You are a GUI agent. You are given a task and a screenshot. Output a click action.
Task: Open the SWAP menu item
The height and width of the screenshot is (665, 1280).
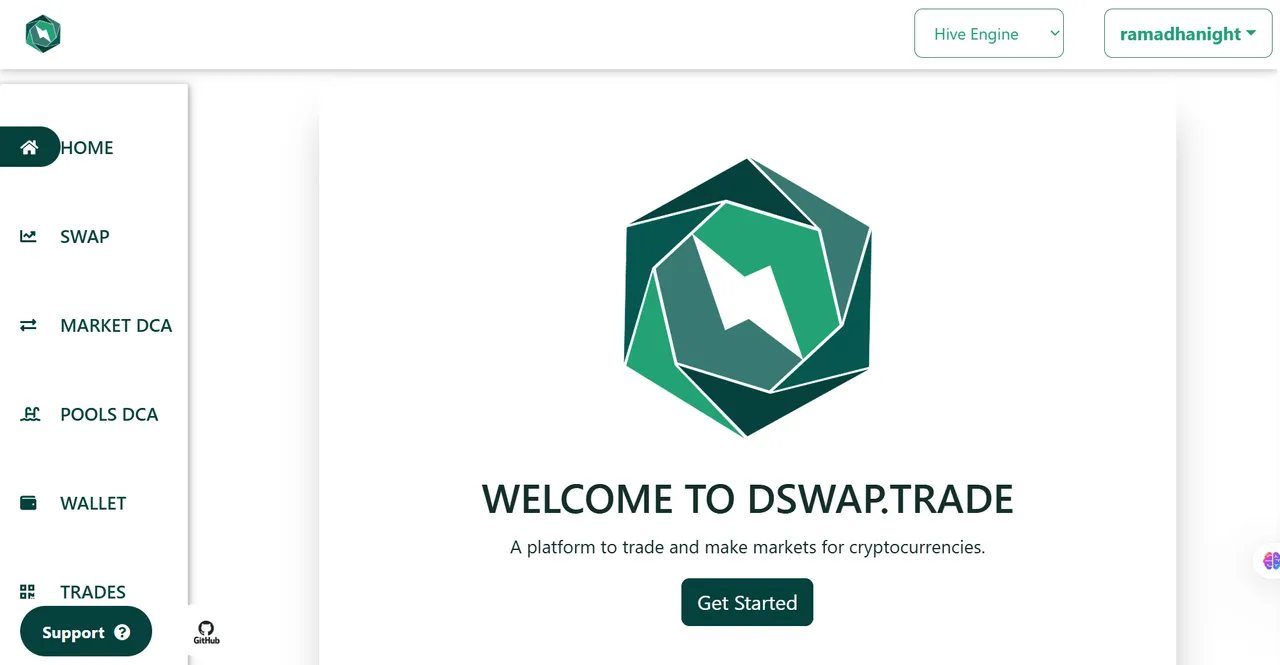[x=85, y=236]
